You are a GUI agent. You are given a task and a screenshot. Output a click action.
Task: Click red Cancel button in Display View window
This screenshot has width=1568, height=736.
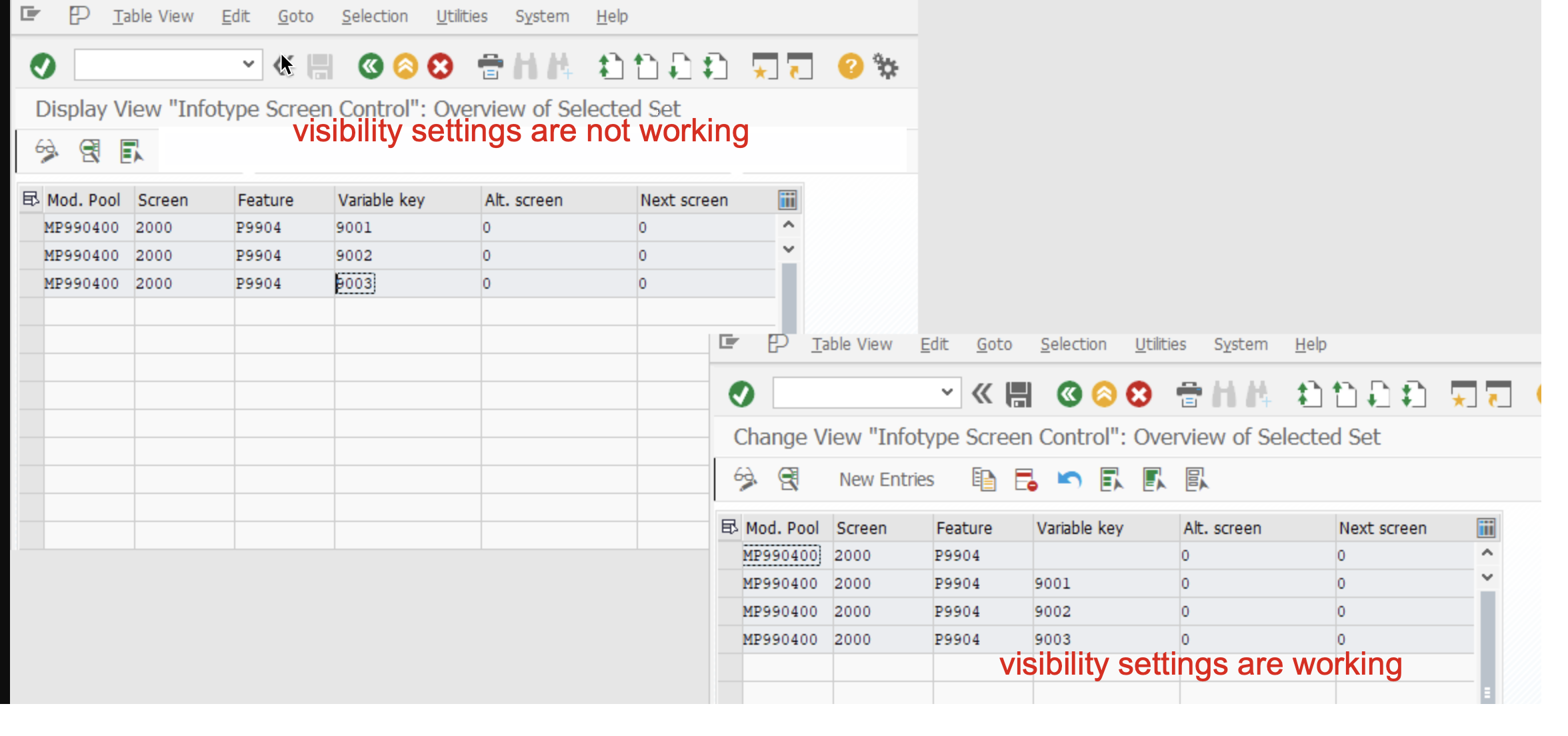[440, 66]
